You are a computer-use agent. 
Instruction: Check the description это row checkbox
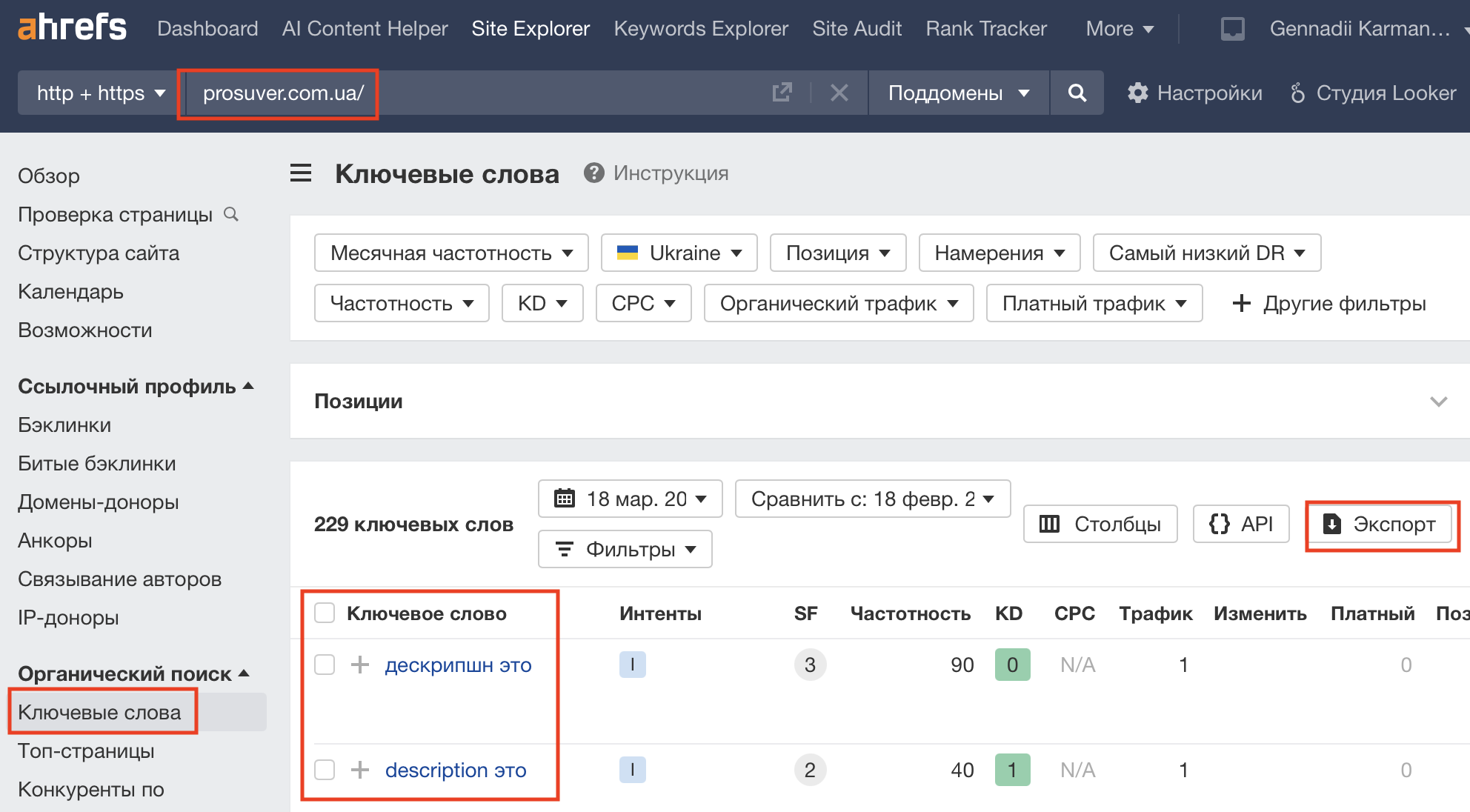[x=325, y=770]
